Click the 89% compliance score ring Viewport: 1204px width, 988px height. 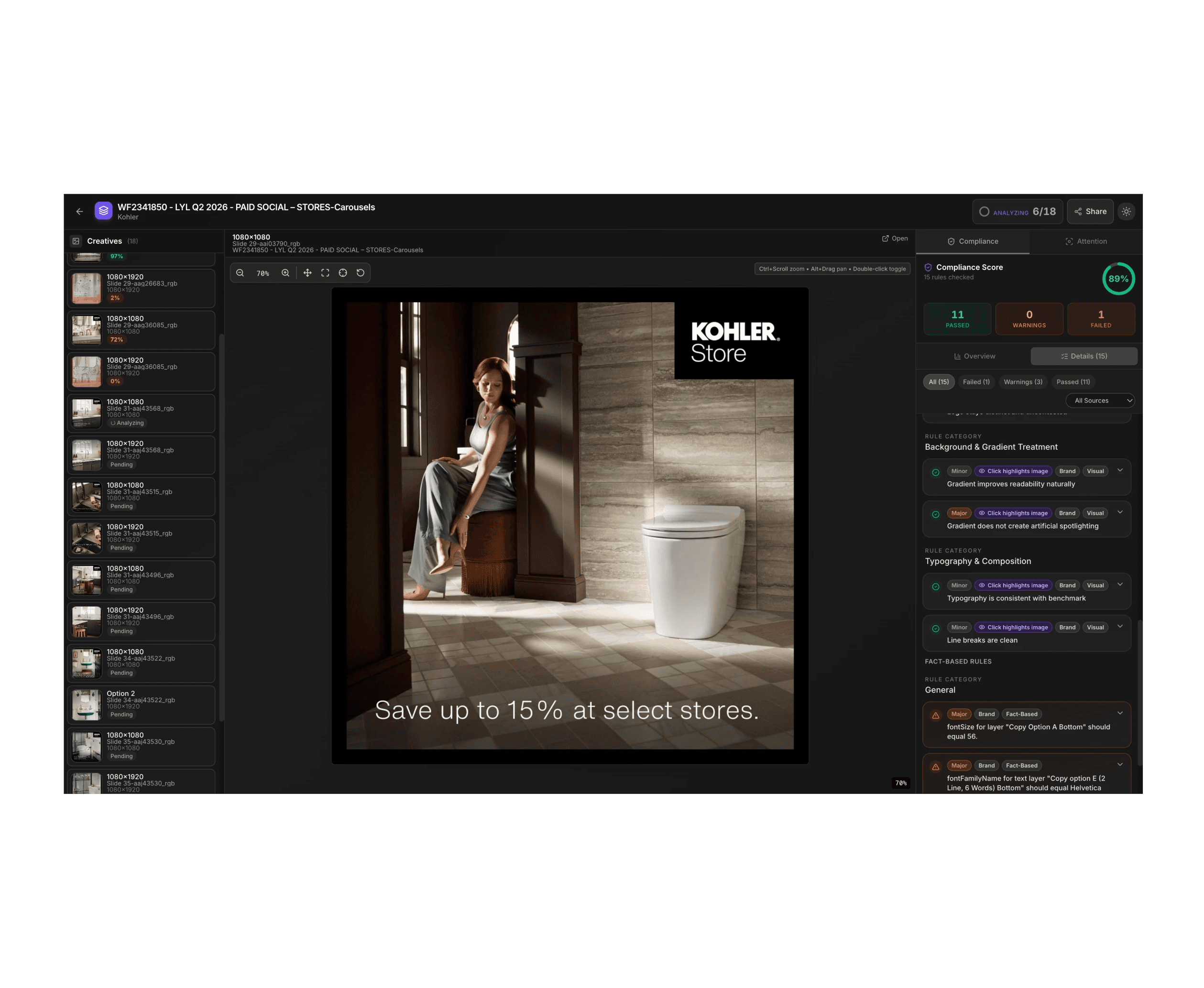pos(1118,279)
